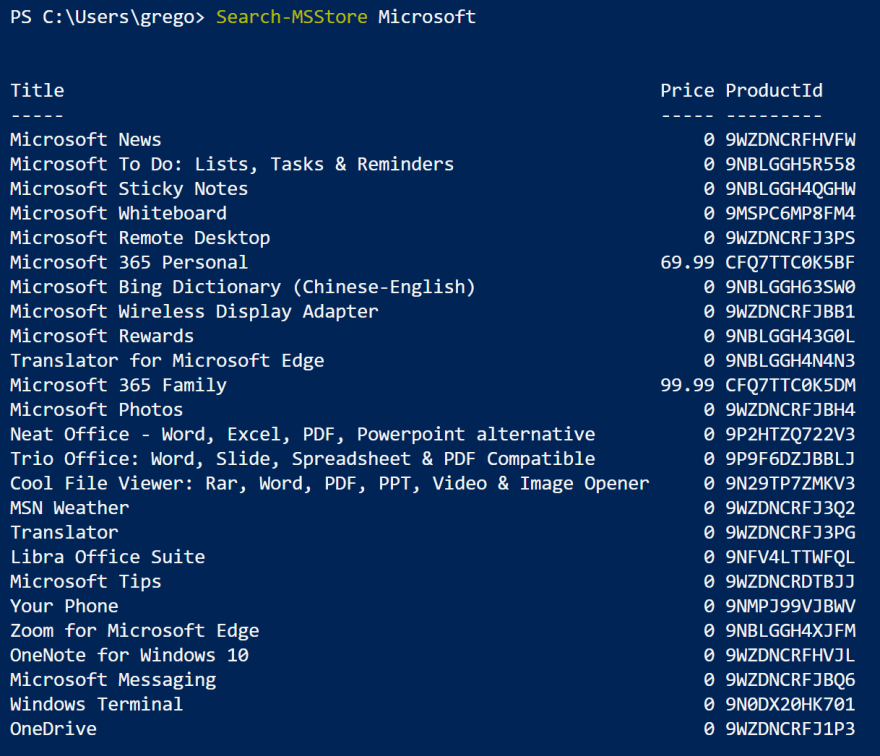Select the Microsoft Remote Desktop title
This screenshot has height=756, width=880.
pyautogui.click(x=140, y=238)
